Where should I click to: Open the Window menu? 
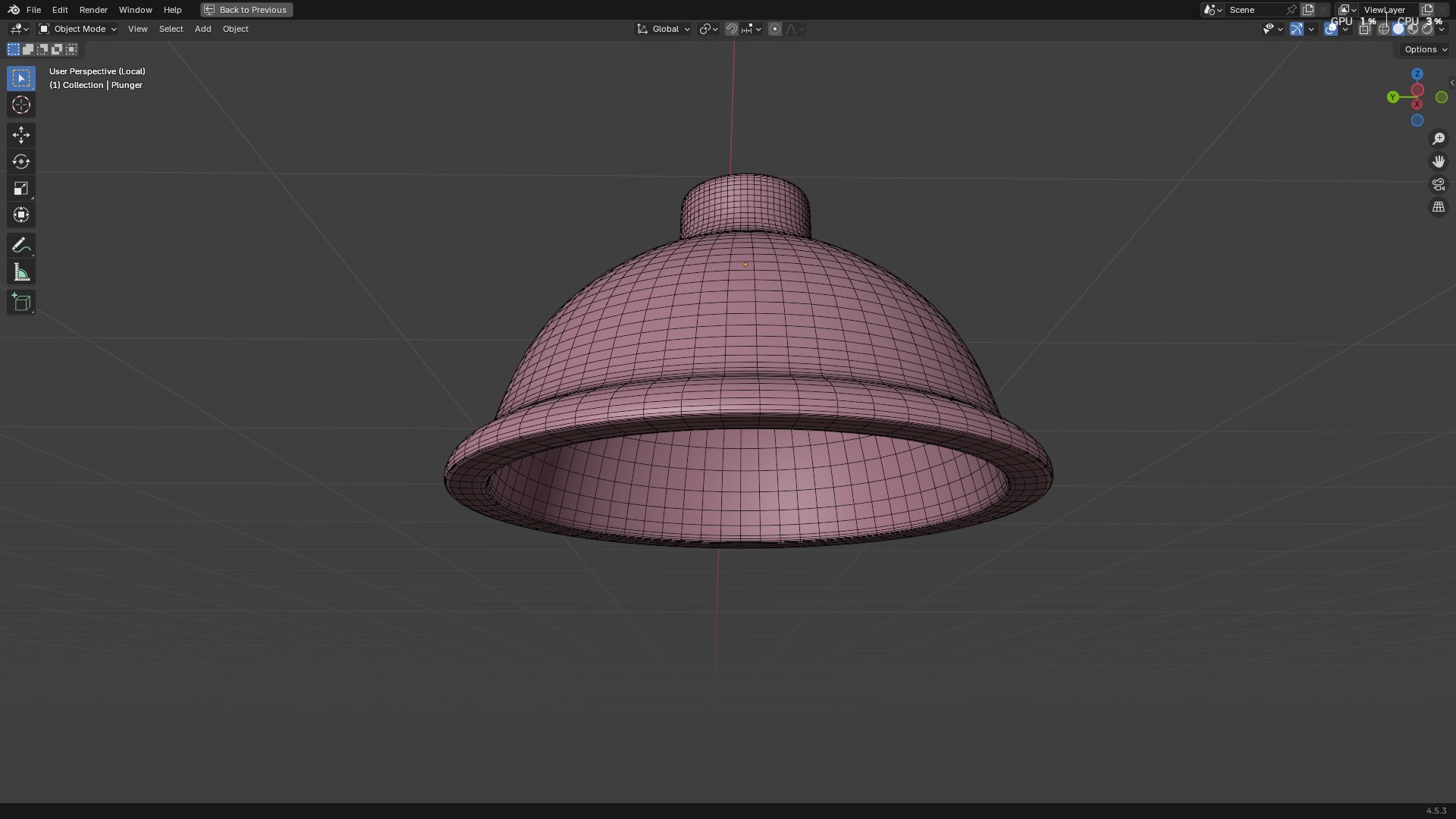coord(135,10)
